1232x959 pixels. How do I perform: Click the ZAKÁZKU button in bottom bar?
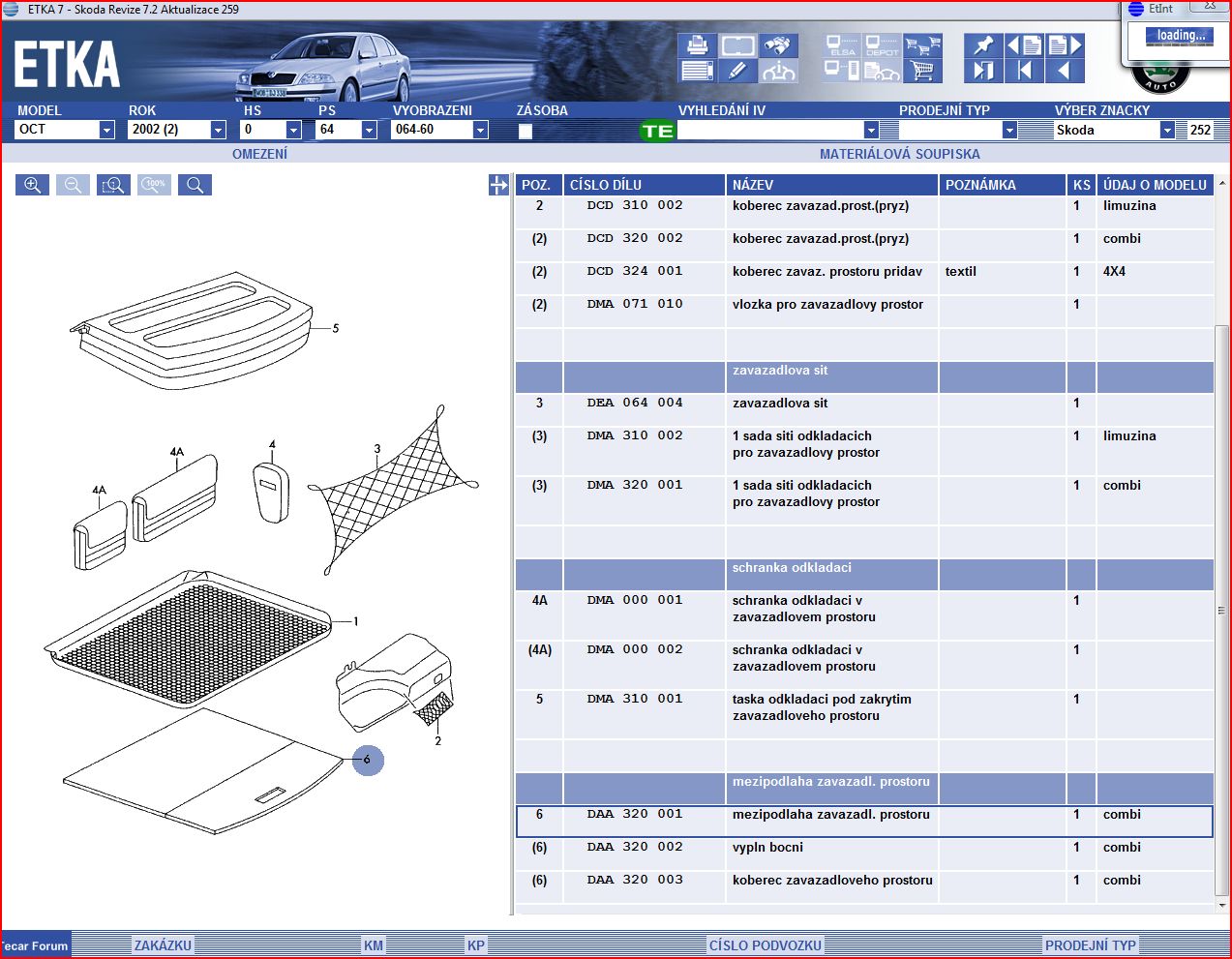tap(163, 945)
